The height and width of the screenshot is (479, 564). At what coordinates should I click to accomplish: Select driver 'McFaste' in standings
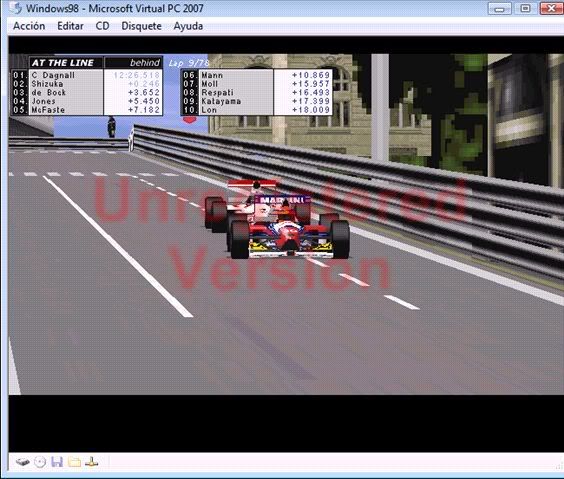48,110
